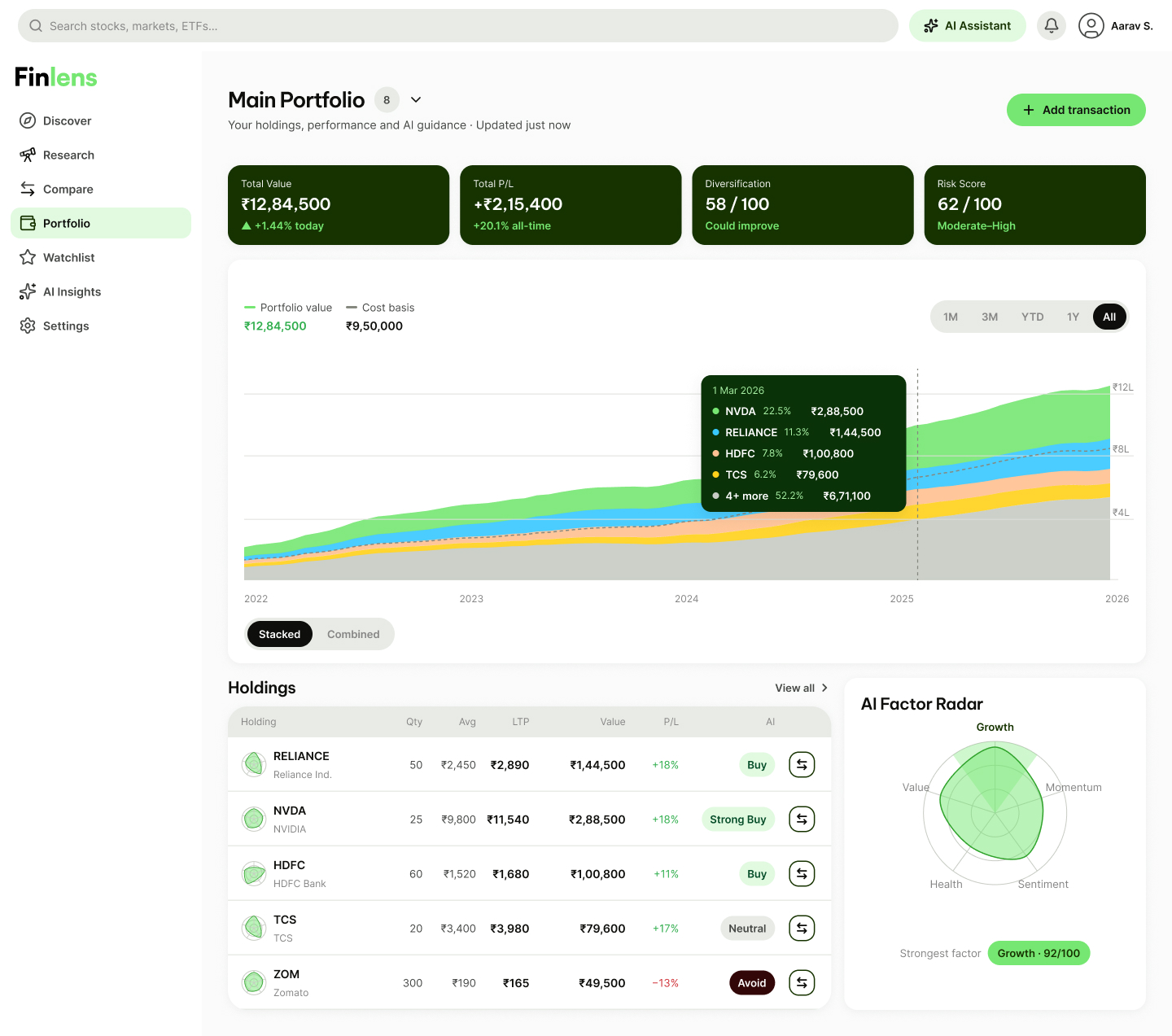The height and width of the screenshot is (1036, 1172).
Task: Click the compare icon in RELIANCE row
Action: 802,764
